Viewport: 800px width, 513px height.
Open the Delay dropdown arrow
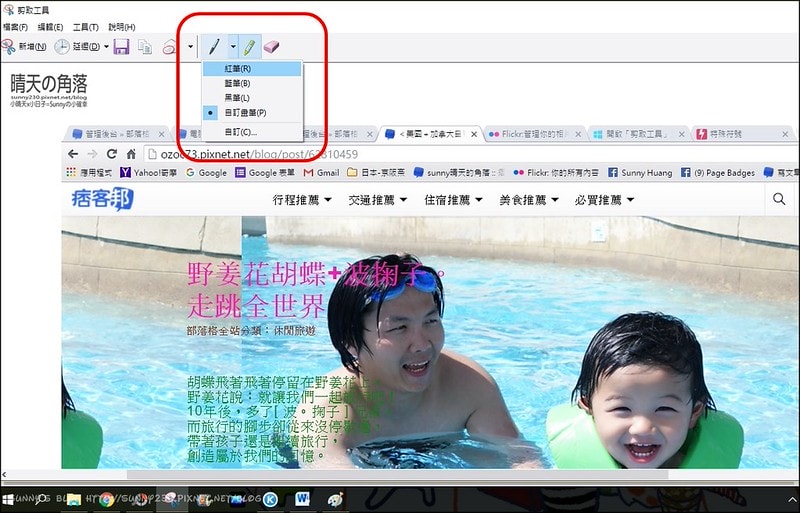point(105,46)
